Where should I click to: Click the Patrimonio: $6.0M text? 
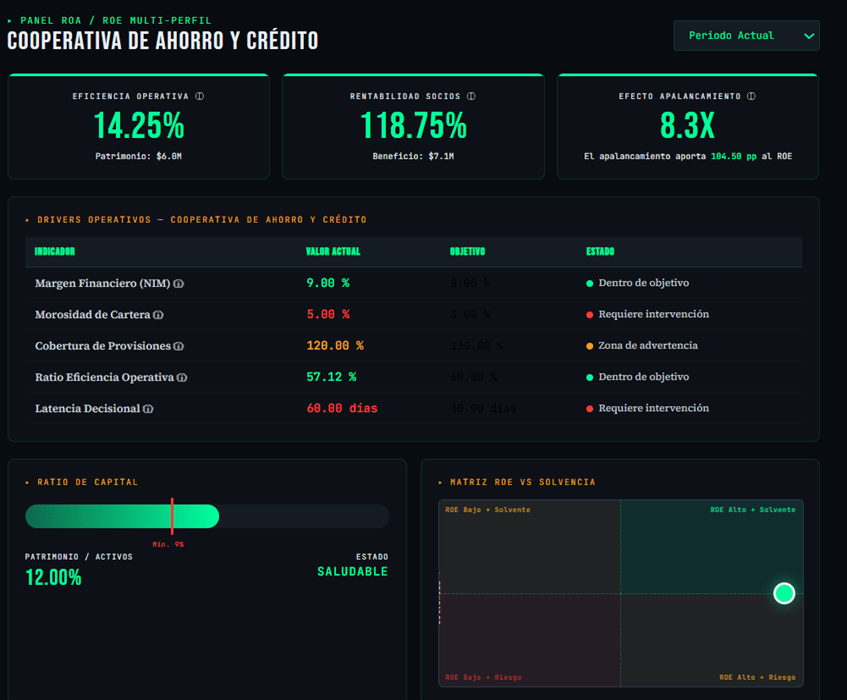139,156
